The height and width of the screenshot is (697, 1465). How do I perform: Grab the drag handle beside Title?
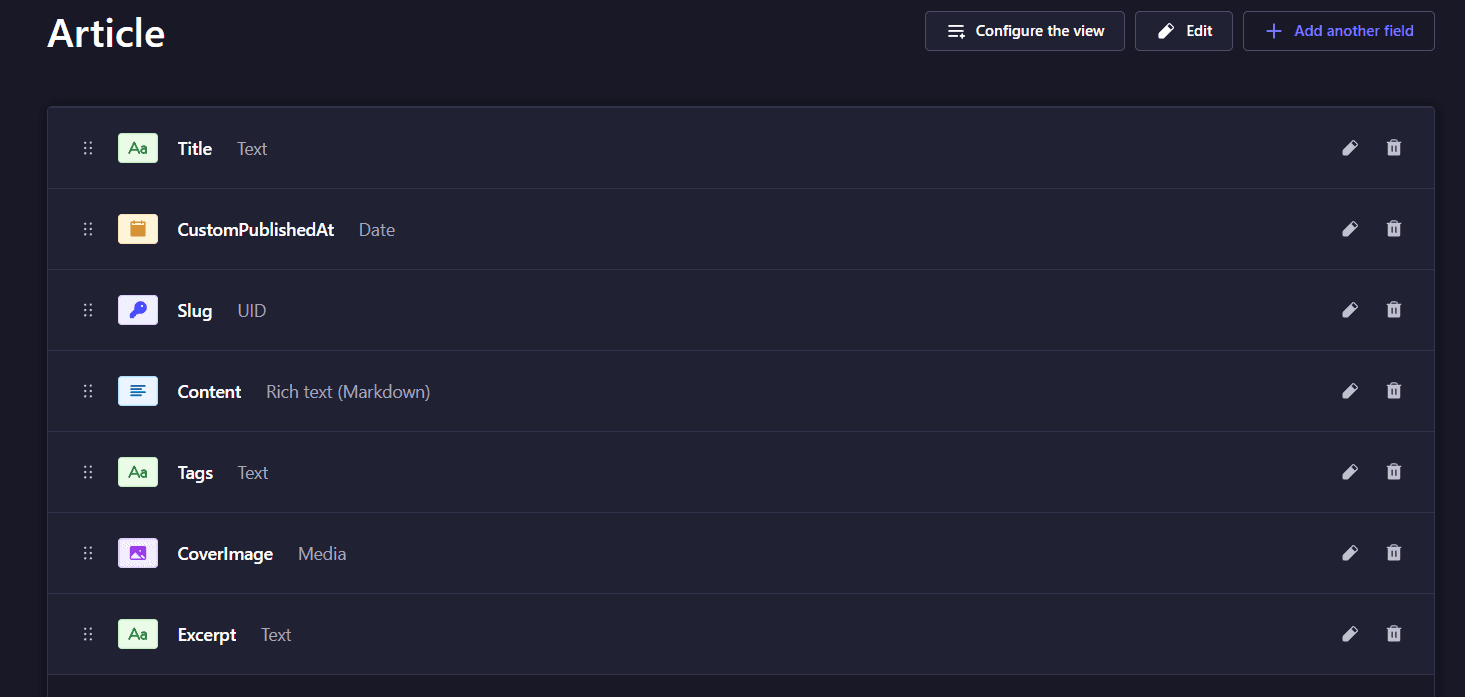tap(88, 148)
